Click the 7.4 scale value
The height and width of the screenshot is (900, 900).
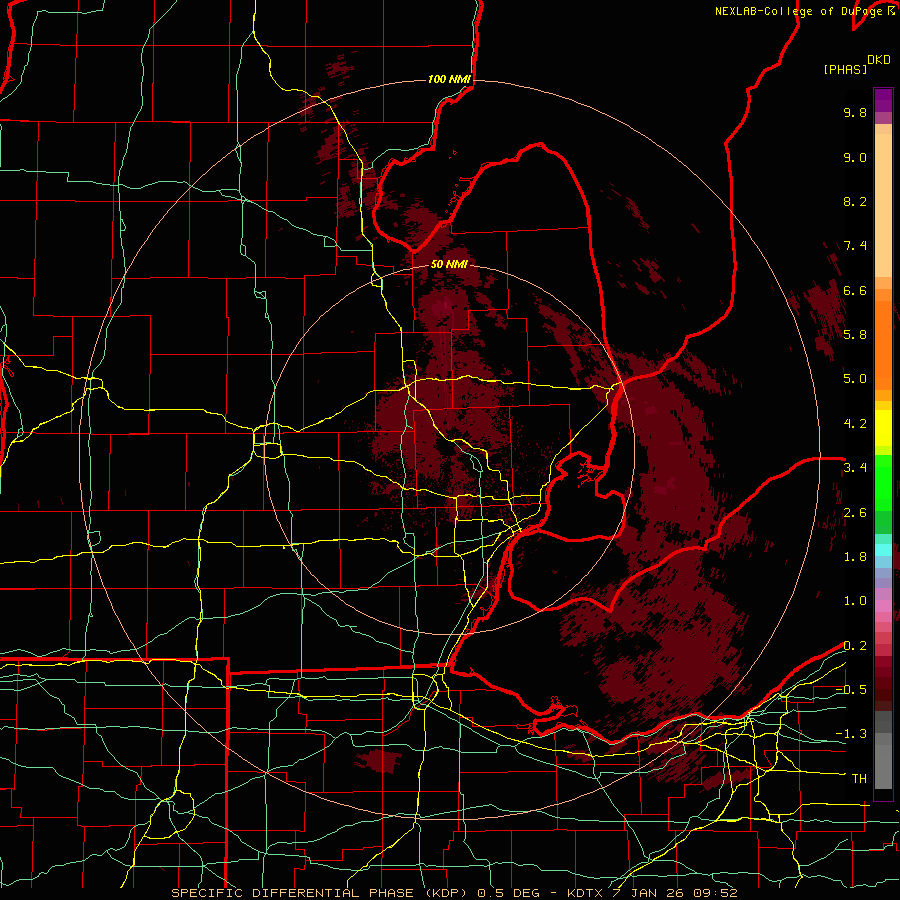(855, 246)
